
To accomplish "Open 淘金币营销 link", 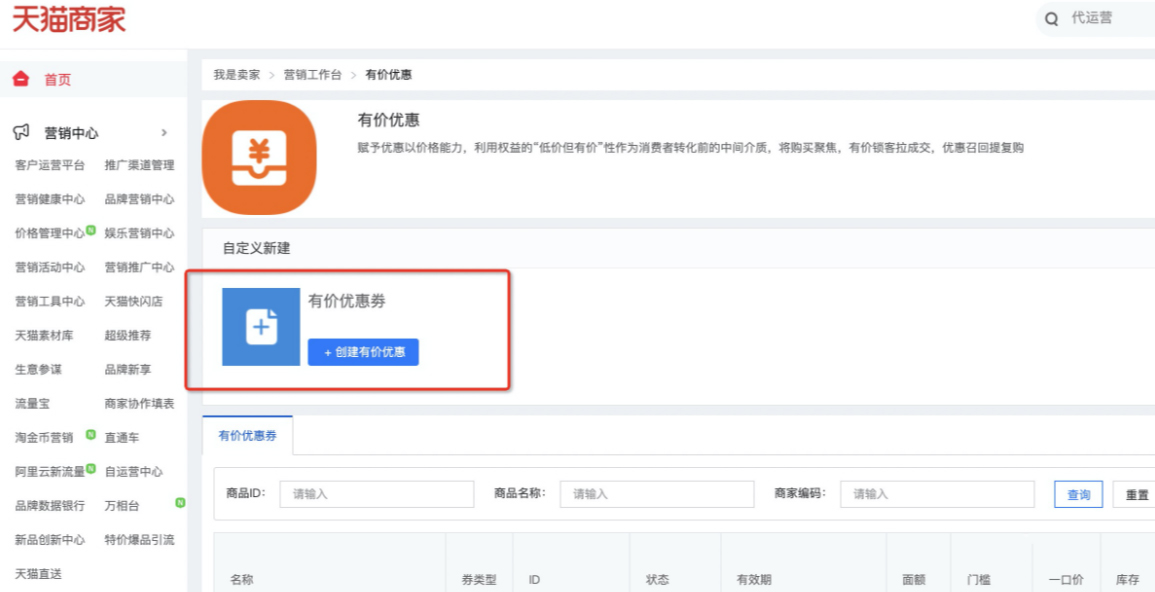I will pos(43,438).
